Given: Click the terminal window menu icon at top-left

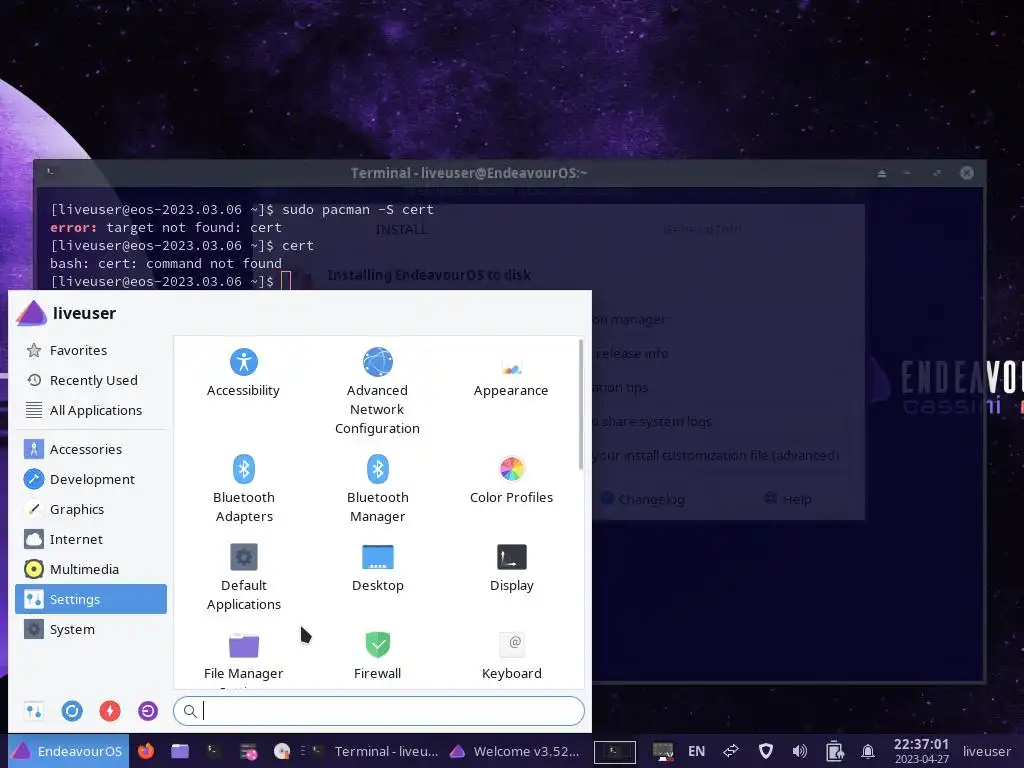Looking at the screenshot, I should (50, 172).
